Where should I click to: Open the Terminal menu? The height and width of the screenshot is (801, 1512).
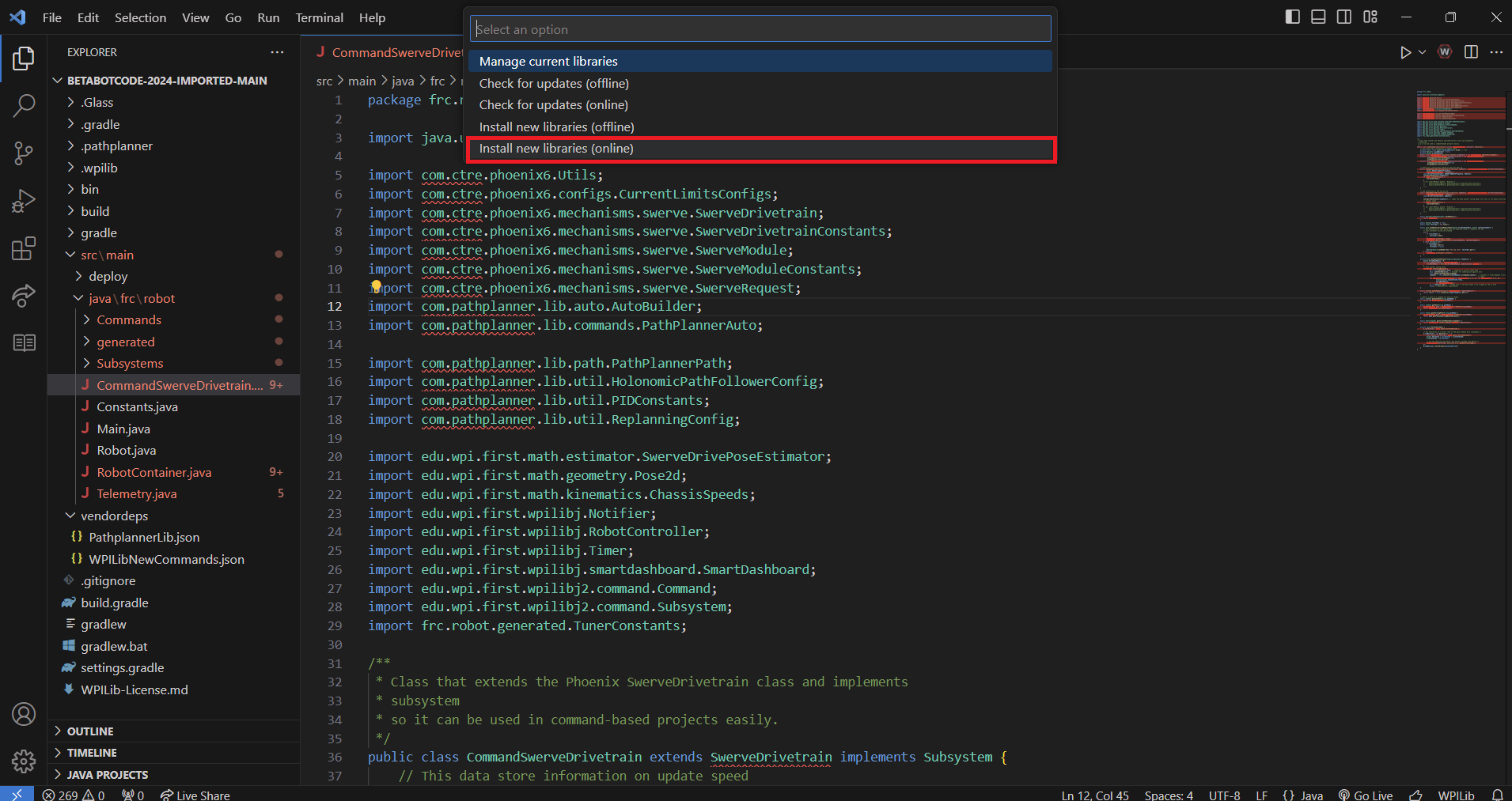point(319,17)
